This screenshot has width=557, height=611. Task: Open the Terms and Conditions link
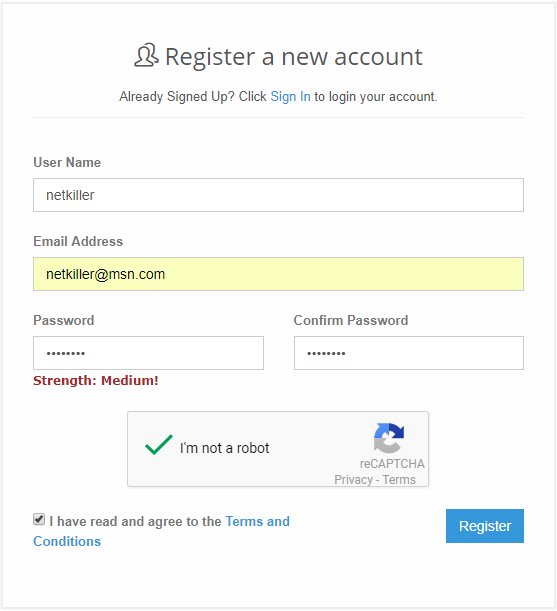click(x=161, y=531)
